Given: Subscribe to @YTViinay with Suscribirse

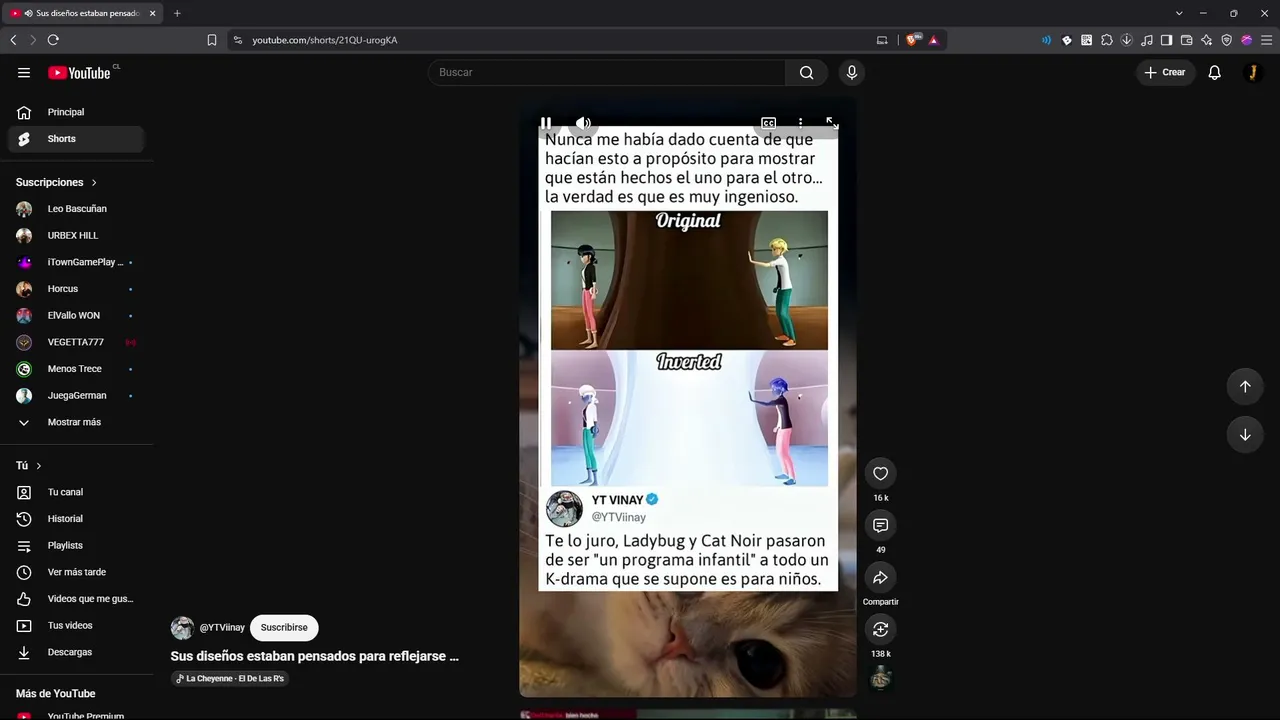Looking at the screenshot, I should coord(284,627).
